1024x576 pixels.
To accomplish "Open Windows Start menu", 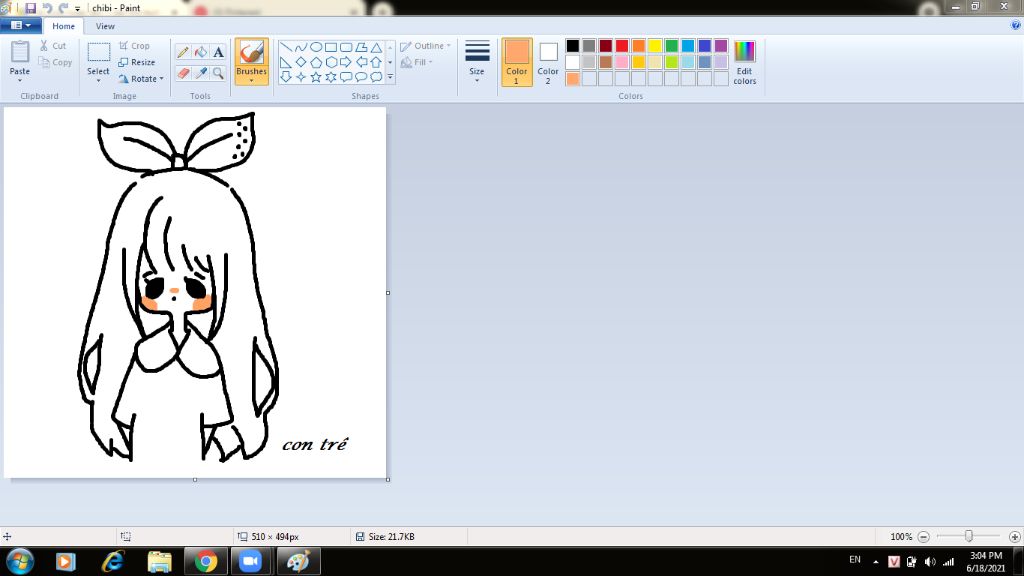I will tap(20, 562).
